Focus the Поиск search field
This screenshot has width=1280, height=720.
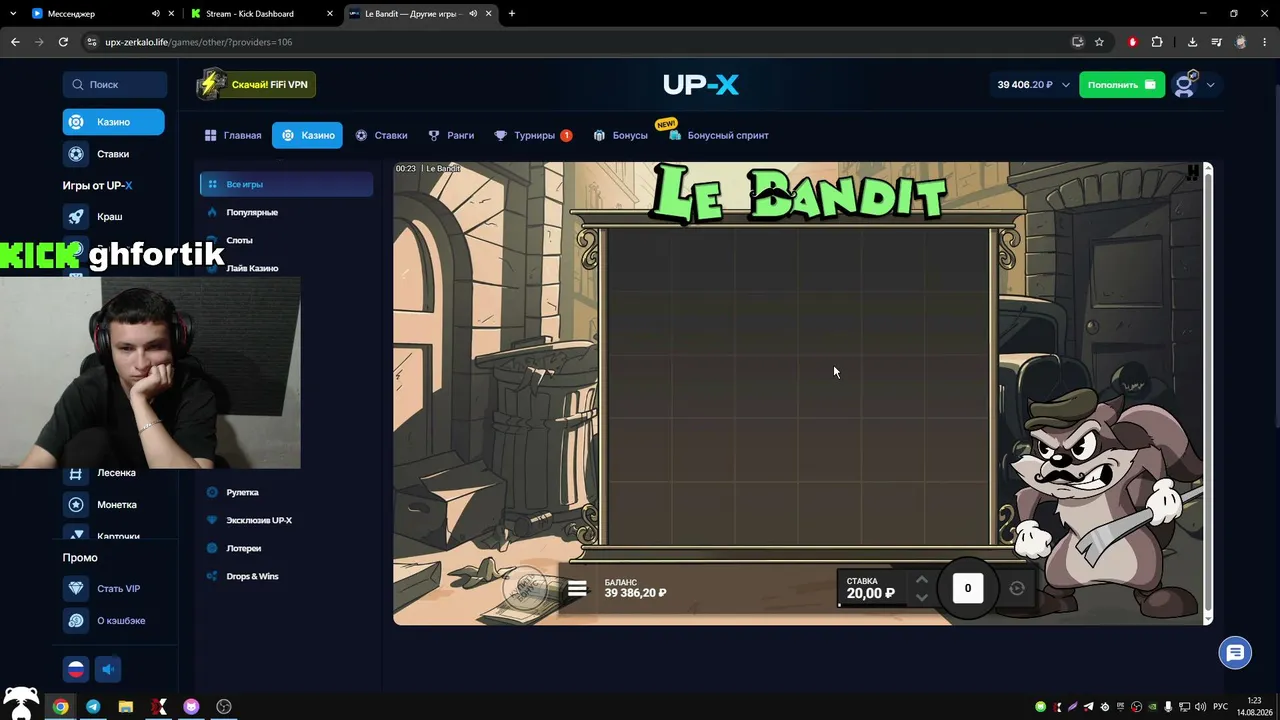tap(115, 85)
